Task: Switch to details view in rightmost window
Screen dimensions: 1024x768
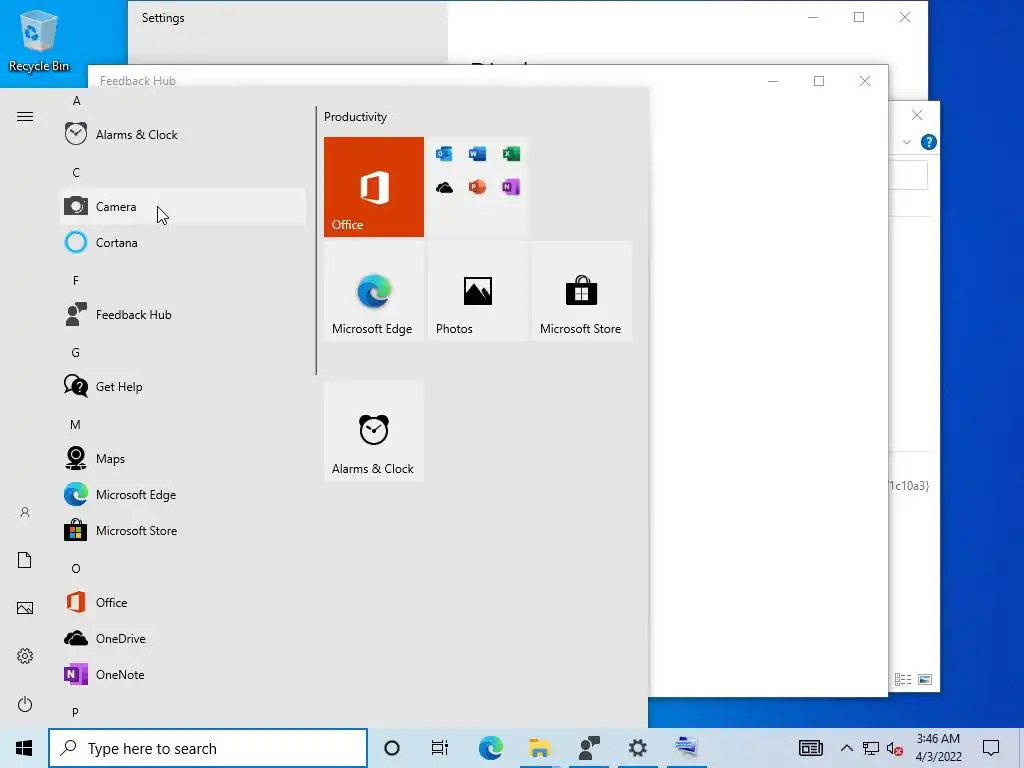Action: click(x=903, y=680)
